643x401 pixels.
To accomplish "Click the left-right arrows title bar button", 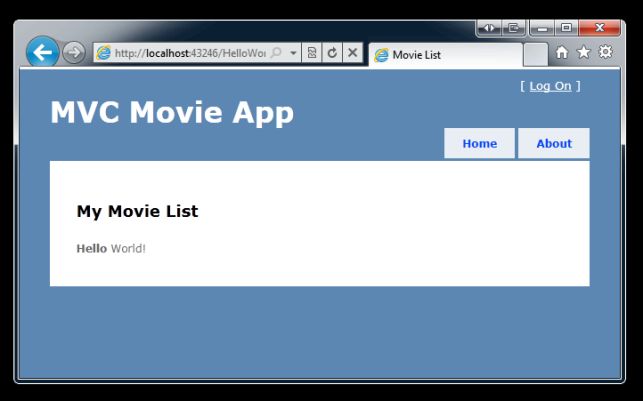I will pos(489,28).
